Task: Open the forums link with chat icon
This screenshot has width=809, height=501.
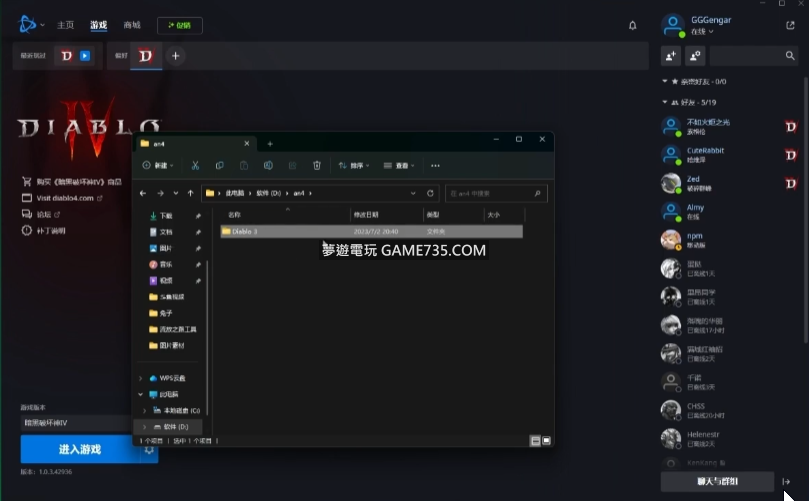Action: pyautogui.click(x=41, y=214)
